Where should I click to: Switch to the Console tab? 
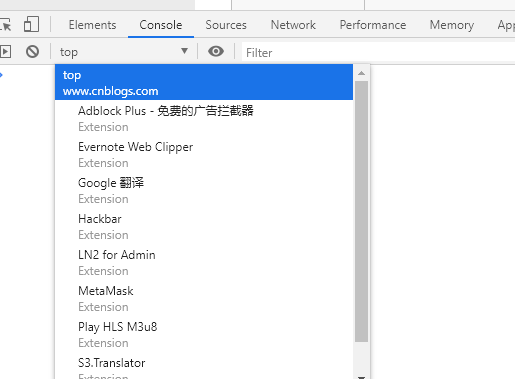[x=161, y=25]
